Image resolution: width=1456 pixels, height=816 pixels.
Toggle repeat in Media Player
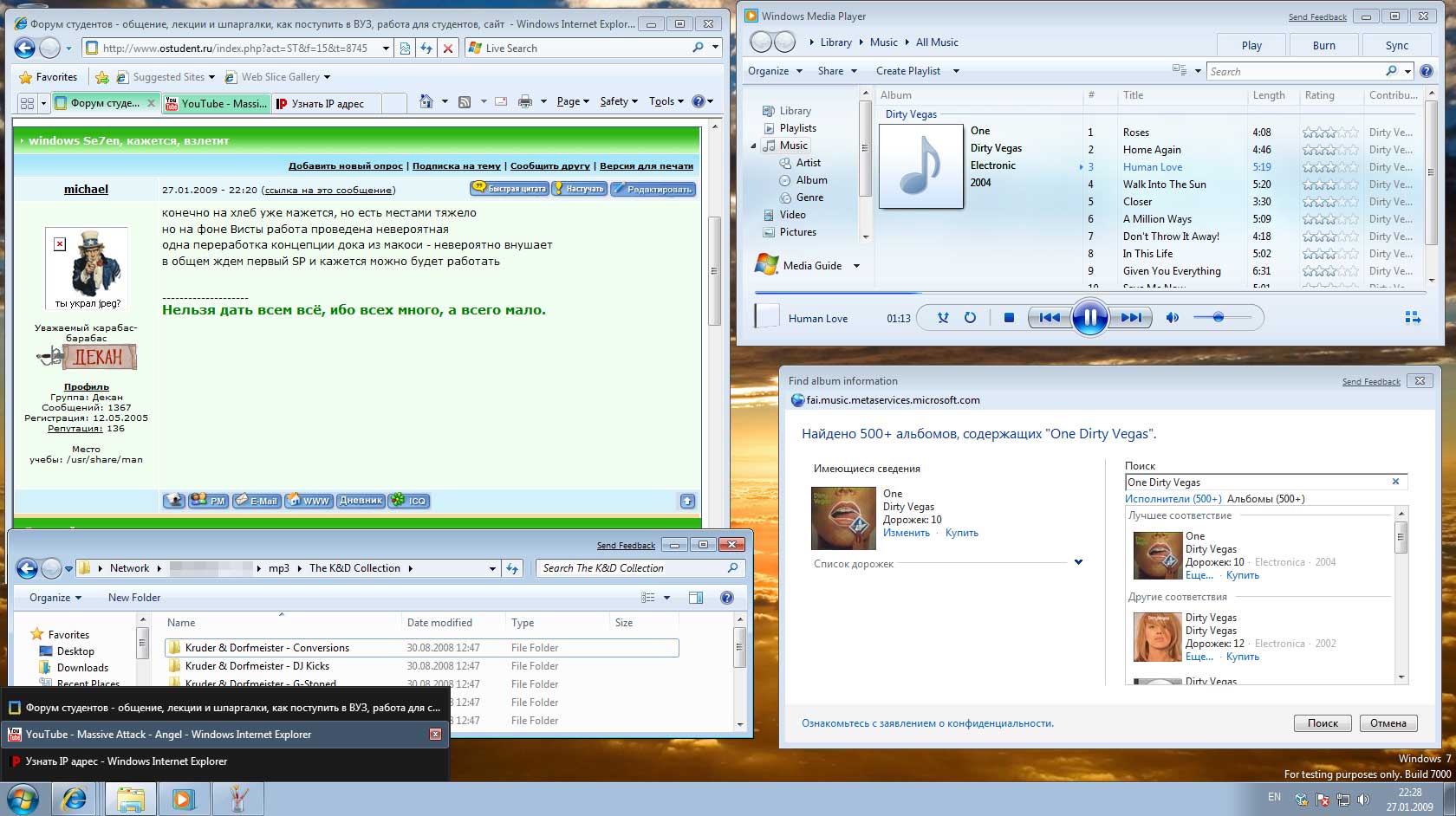coord(970,318)
